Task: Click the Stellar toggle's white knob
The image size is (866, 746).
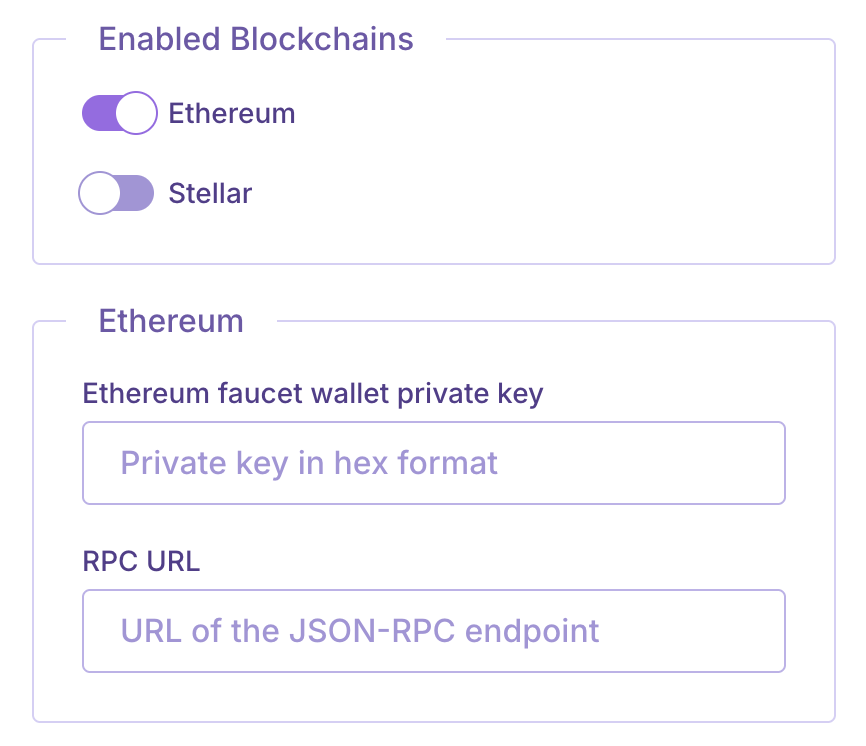Action: click(x=99, y=193)
